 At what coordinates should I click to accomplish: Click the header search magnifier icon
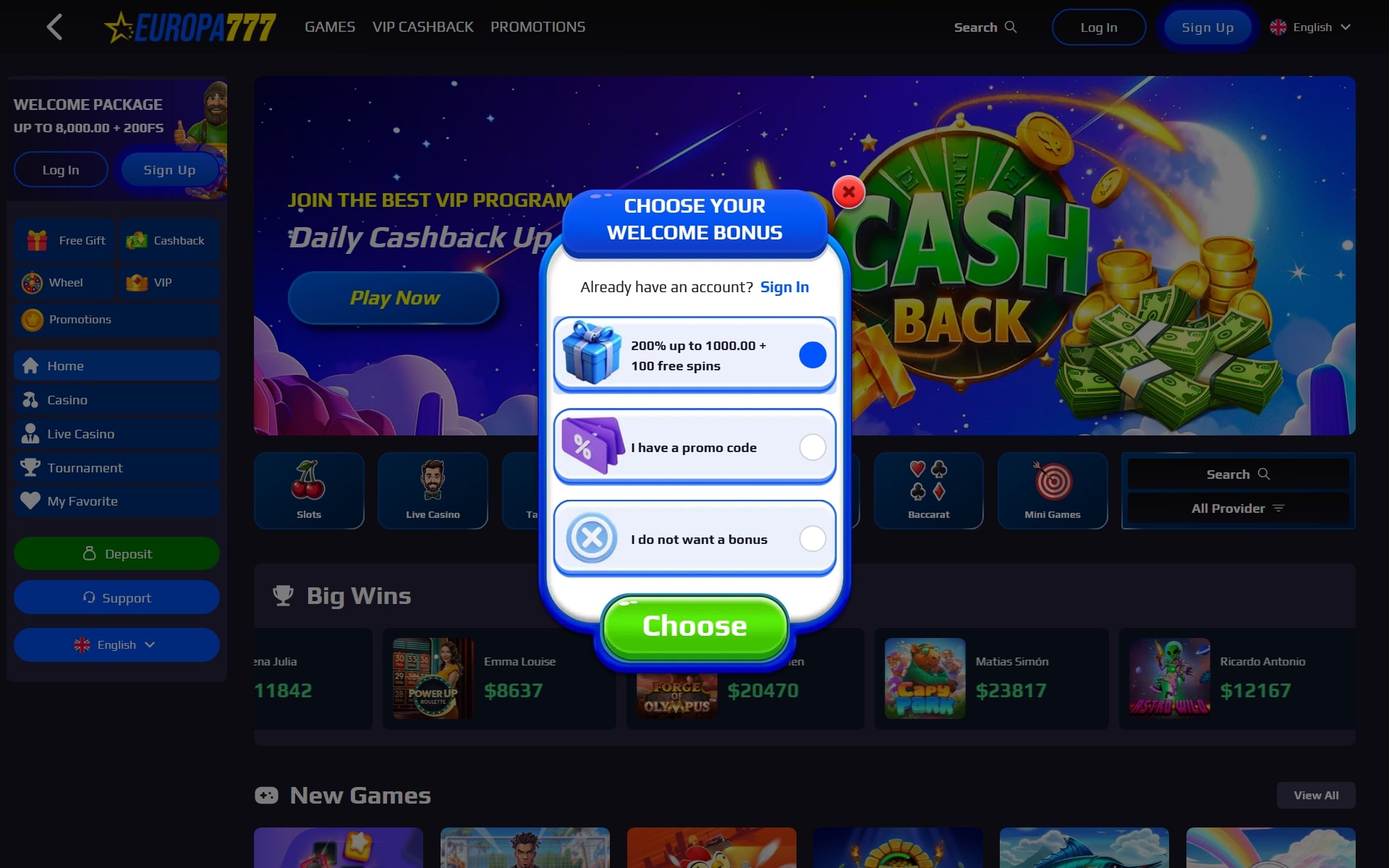click(1011, 27)
